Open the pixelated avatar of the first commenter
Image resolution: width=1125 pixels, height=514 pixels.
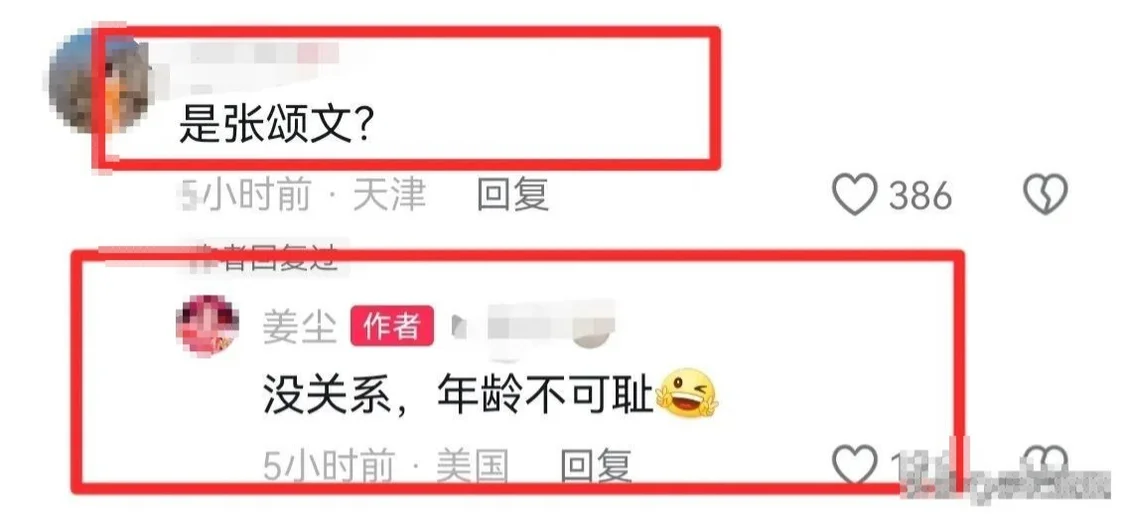[x=99, y=83]
